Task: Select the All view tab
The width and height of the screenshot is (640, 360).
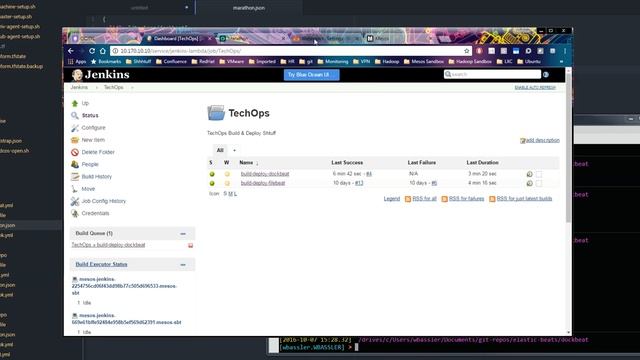Action: pos(220,150)
